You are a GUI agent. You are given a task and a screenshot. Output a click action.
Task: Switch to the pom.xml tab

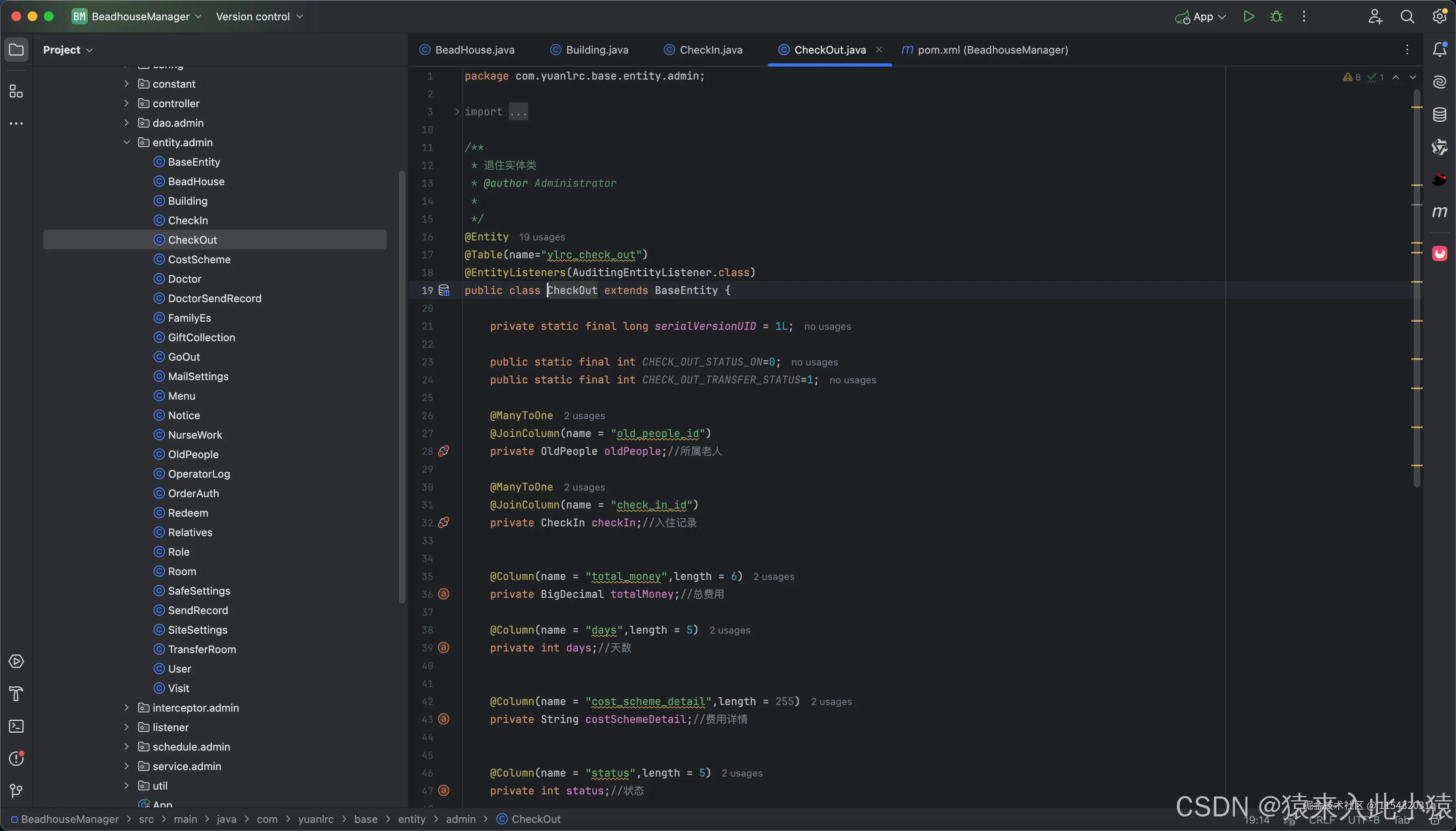click(992, 50)
